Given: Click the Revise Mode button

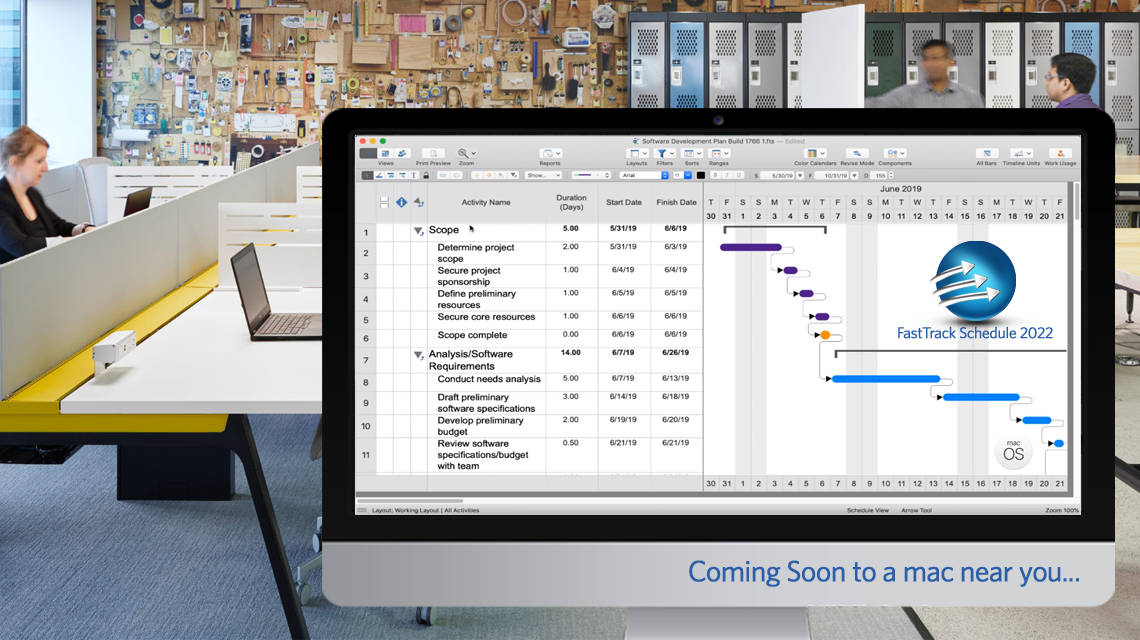Looking at the screenshot, I should click(856, 152).
